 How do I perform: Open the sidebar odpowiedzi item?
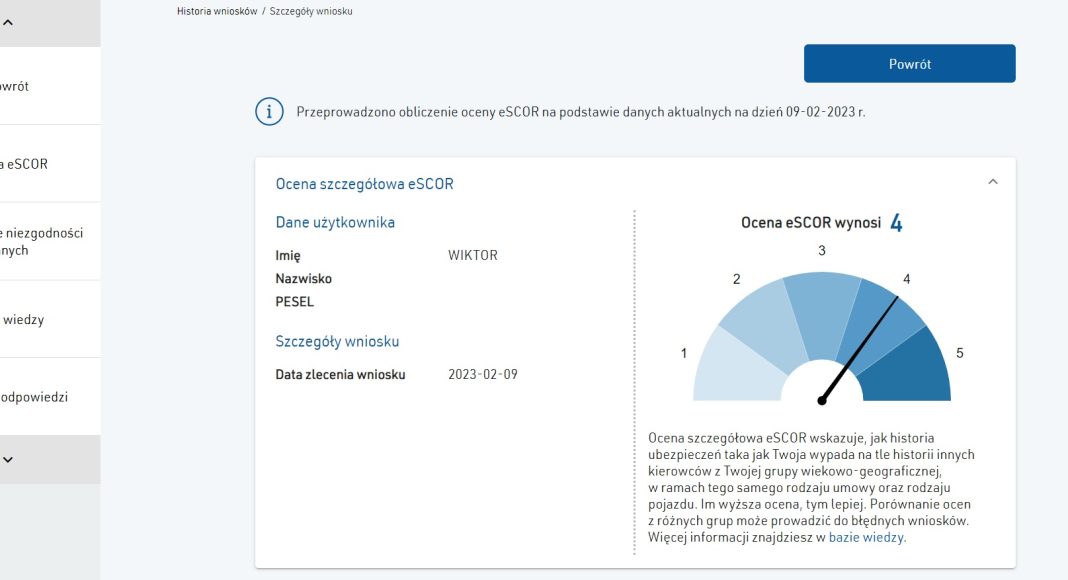coord(35,397)
